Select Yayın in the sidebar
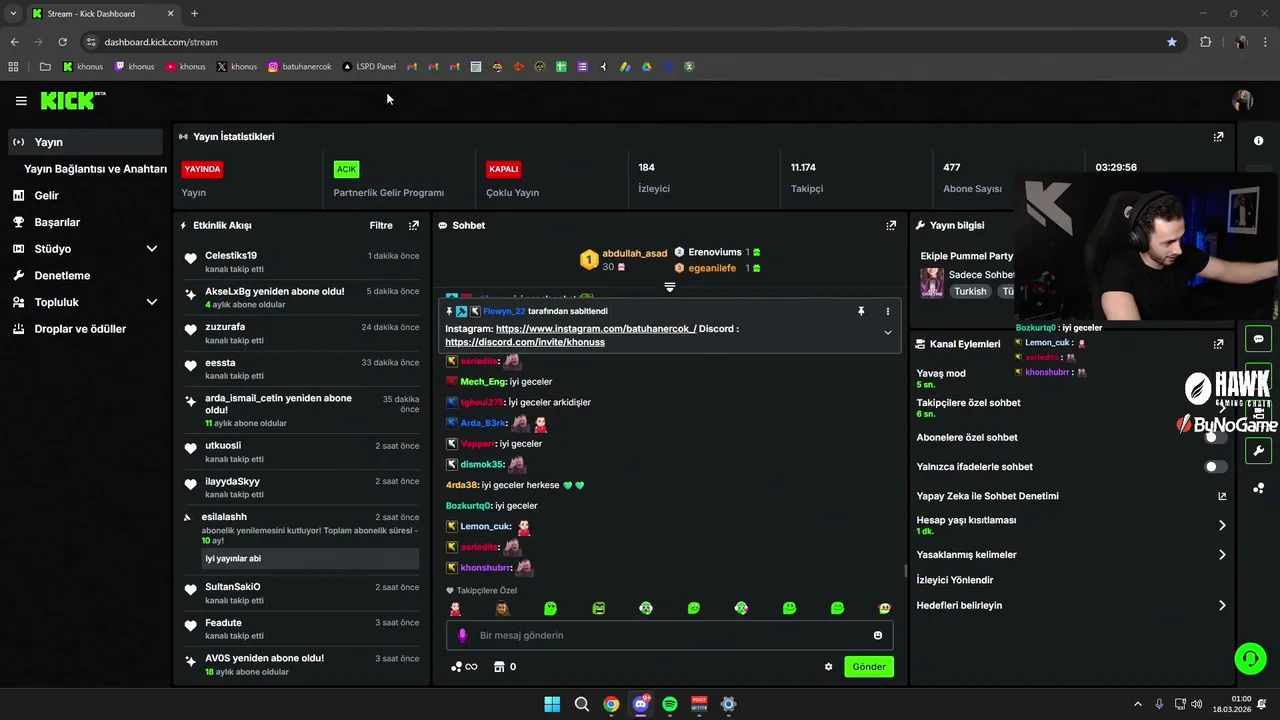 (85, 142)
